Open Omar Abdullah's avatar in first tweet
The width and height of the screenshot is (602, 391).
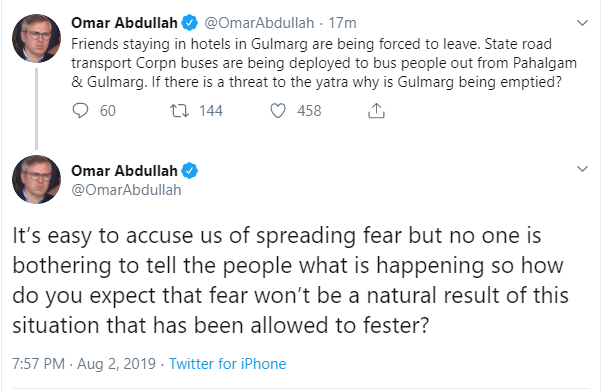36,38
